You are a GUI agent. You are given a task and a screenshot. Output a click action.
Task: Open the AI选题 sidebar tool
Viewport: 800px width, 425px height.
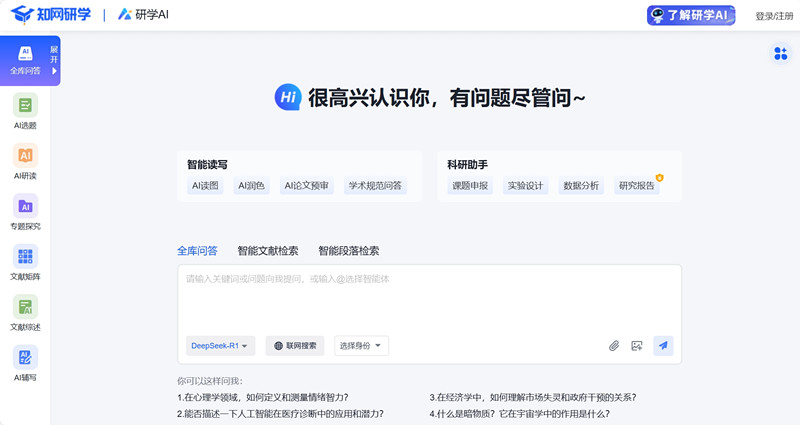(x=25, y=111)
